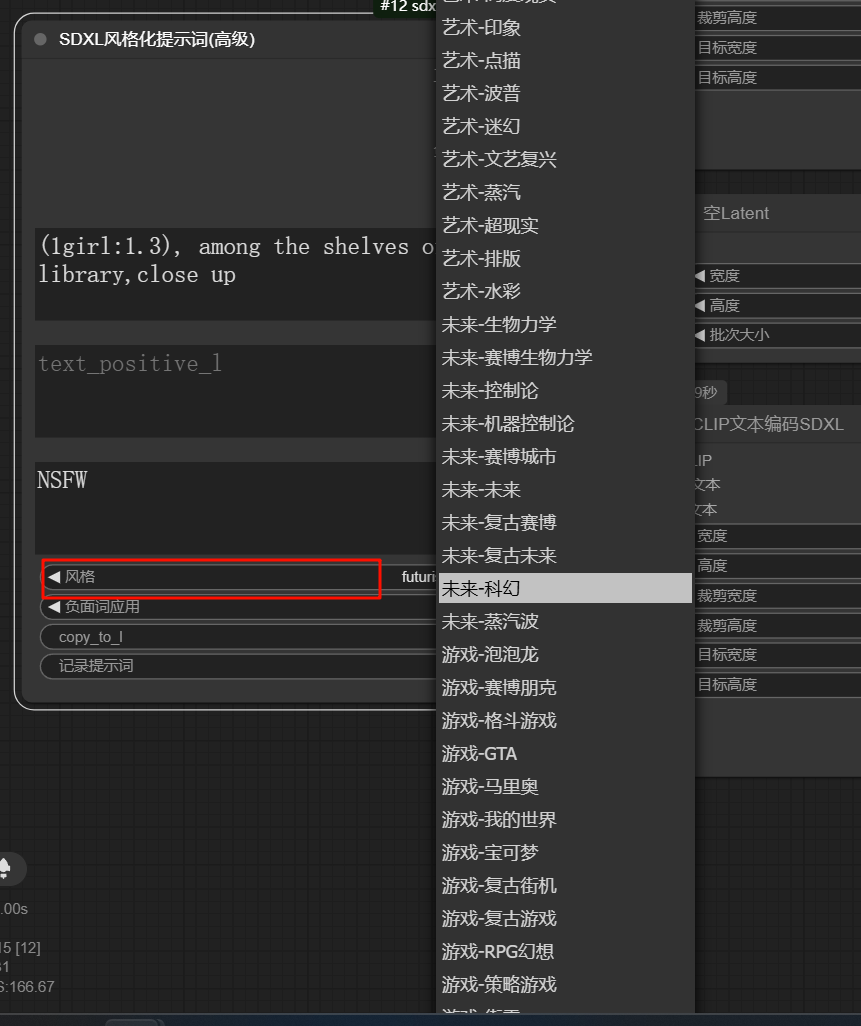Click the highlighted 未来-科幻 entry
The height and width of the screenshot is (1026, 861).
(565, 588)
